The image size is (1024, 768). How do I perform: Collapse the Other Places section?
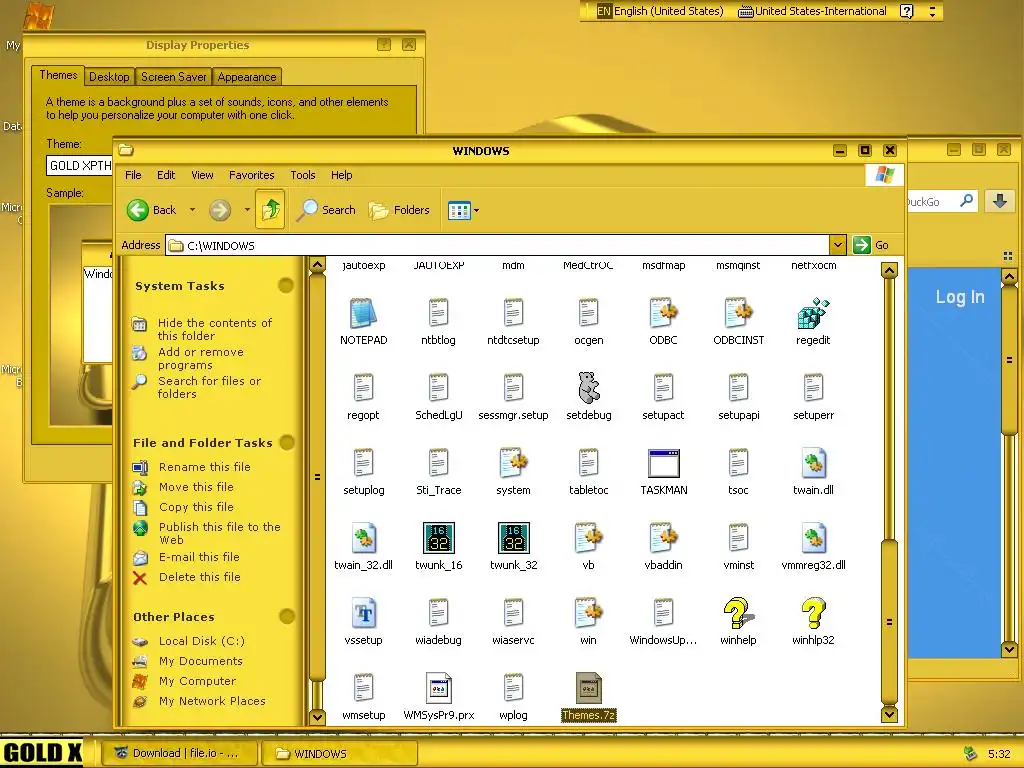287,616
